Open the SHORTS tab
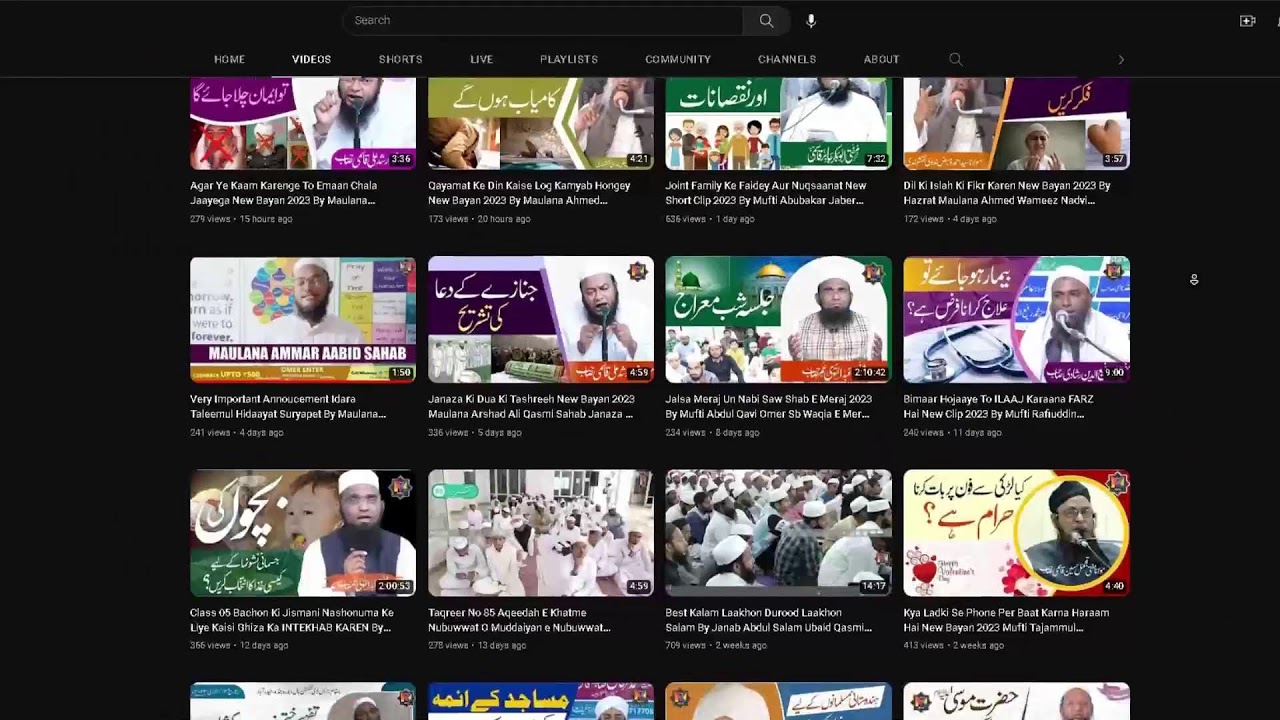 pos(400,59)
